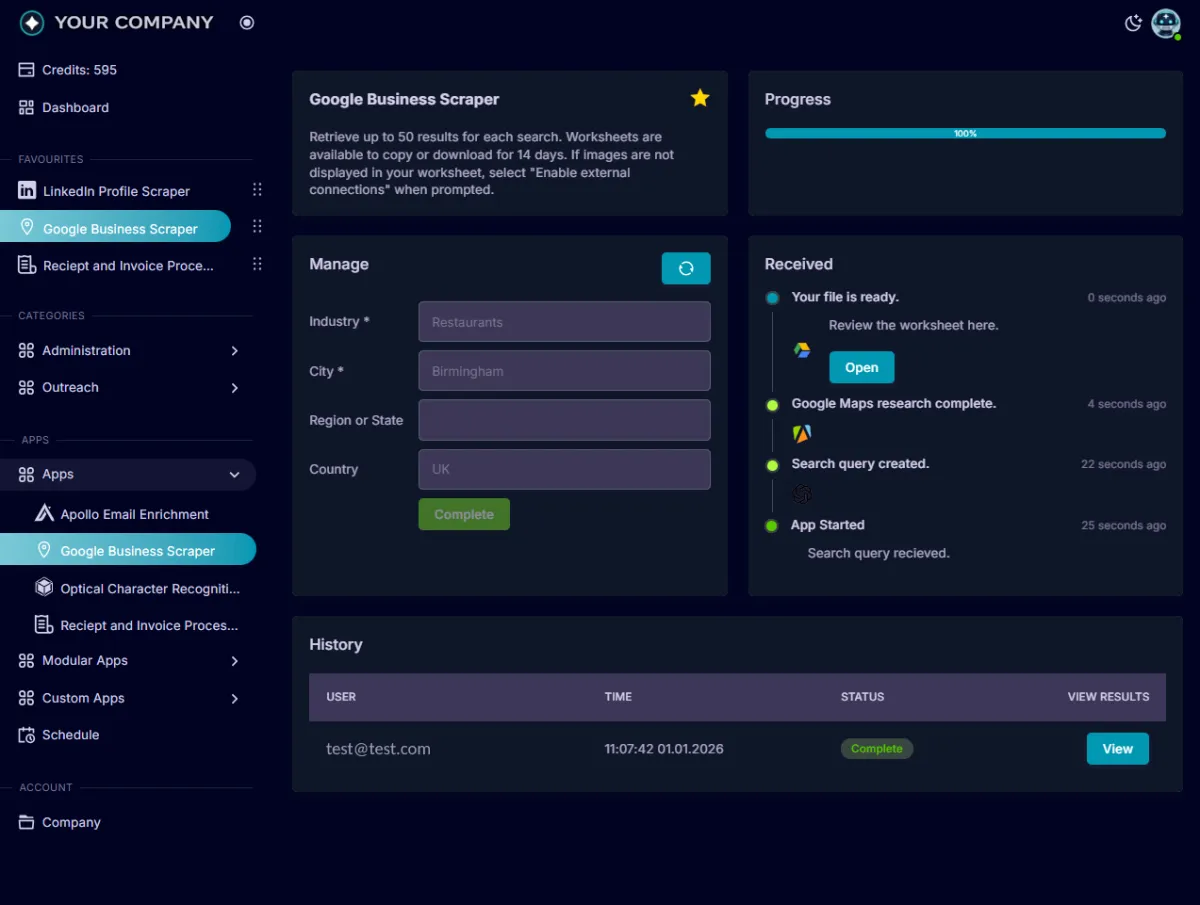The height and width of the screenshot is (905, 1200).
Task: Click drag handle beside favourite Google Business Scraper
Action: 257,227
